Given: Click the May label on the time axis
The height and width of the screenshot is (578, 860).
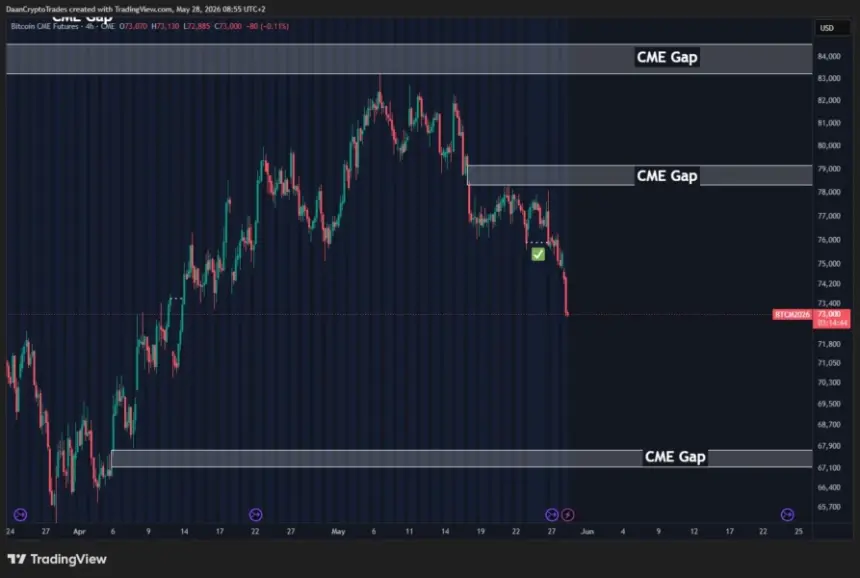Looking at the screenshot, I should coord(338,531).
